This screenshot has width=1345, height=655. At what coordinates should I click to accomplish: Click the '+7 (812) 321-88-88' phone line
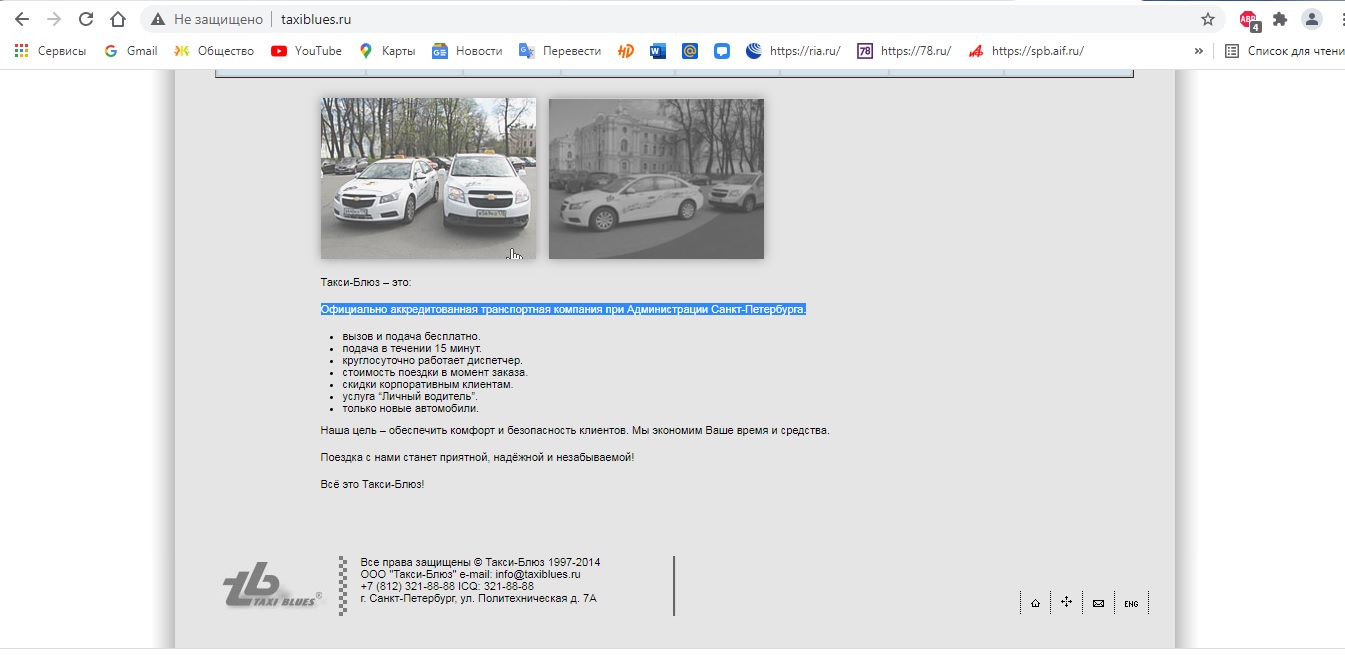(447, 587)
